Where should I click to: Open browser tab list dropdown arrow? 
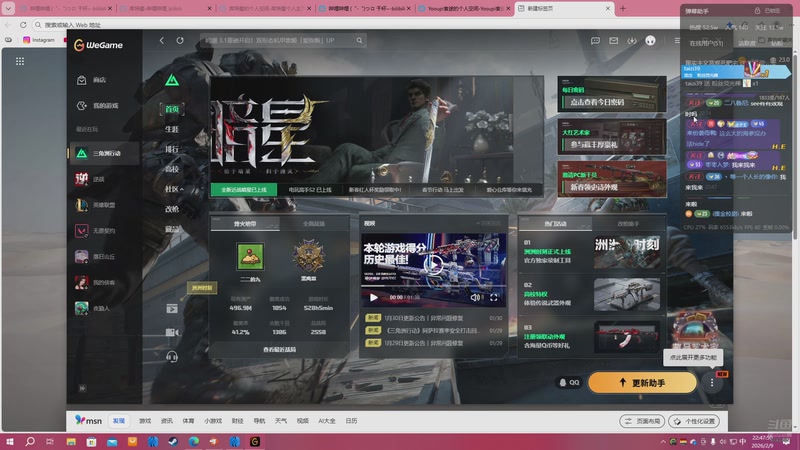[8, 9]
